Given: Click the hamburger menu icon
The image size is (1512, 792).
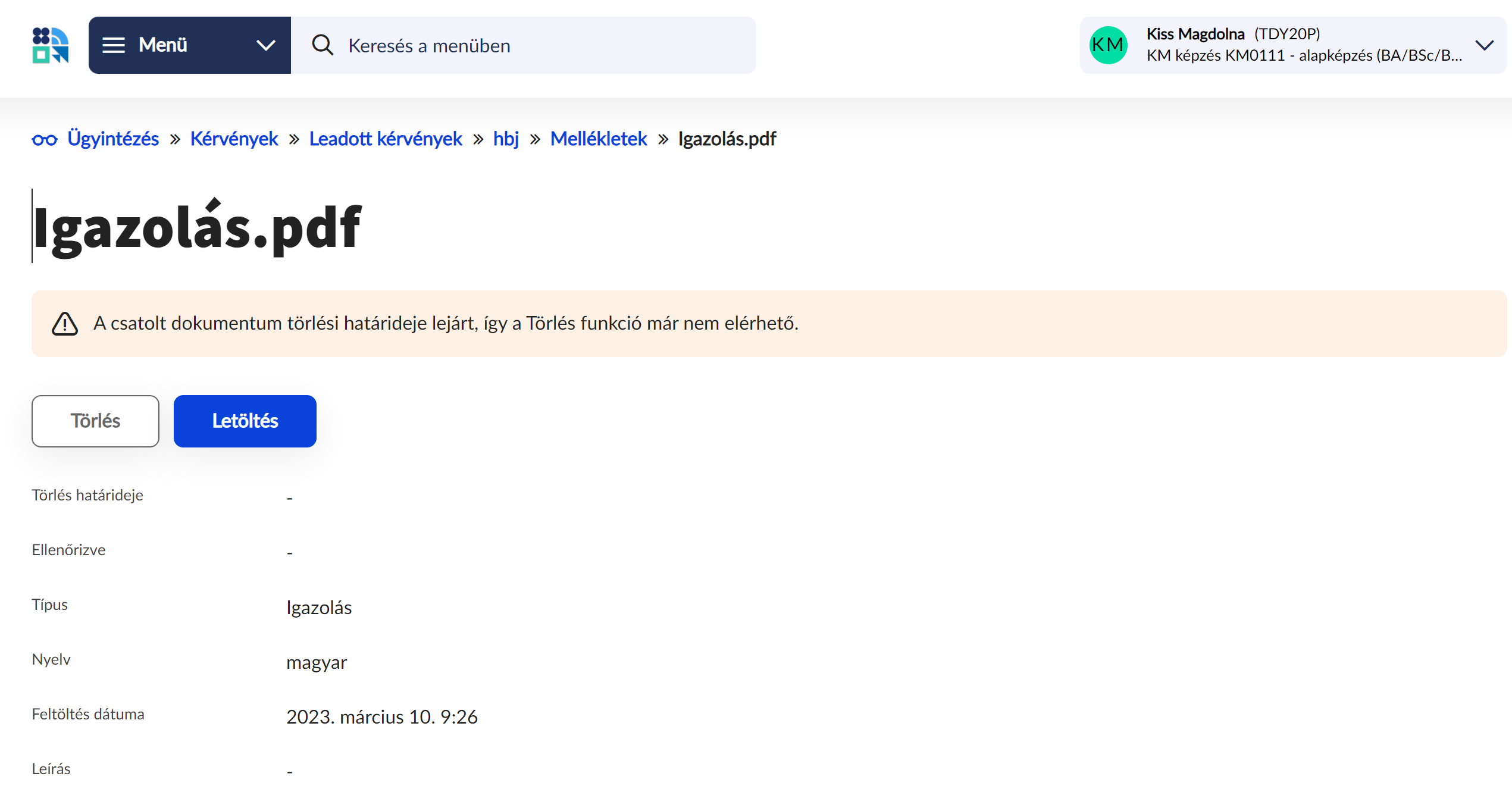Looking at the screenshot, I should [114, 45].
